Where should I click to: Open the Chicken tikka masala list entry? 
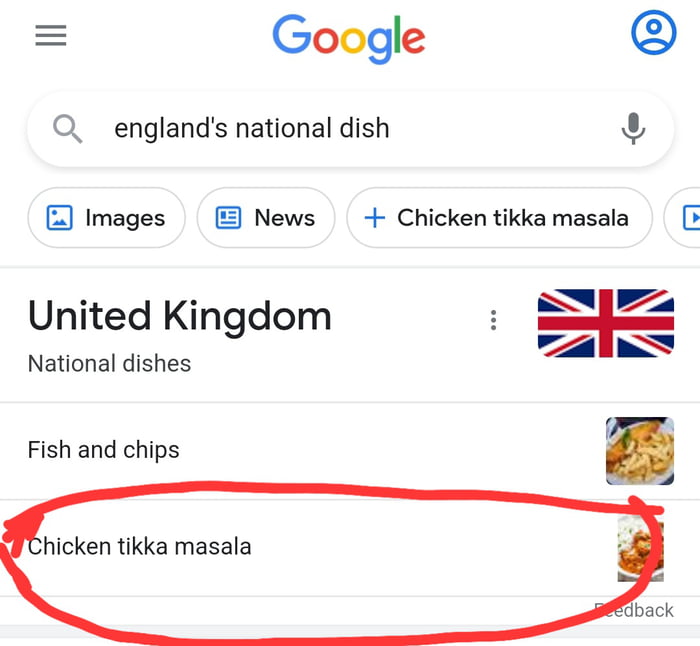pos(140,547)
